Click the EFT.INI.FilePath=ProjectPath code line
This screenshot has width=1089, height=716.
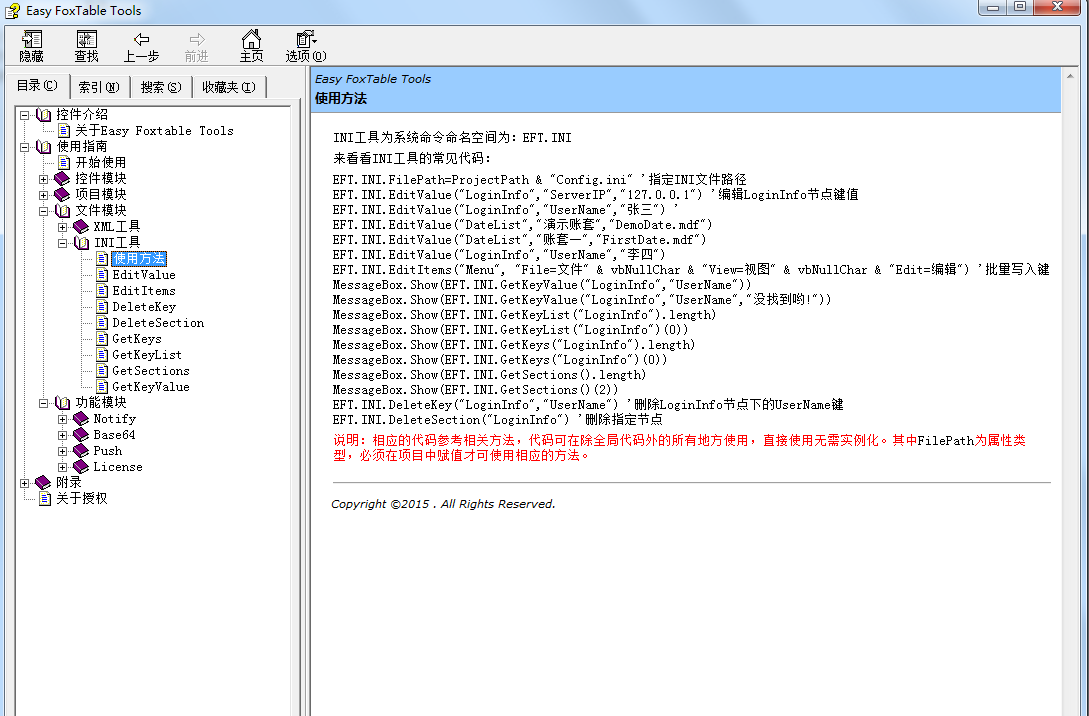click(540, 179)
